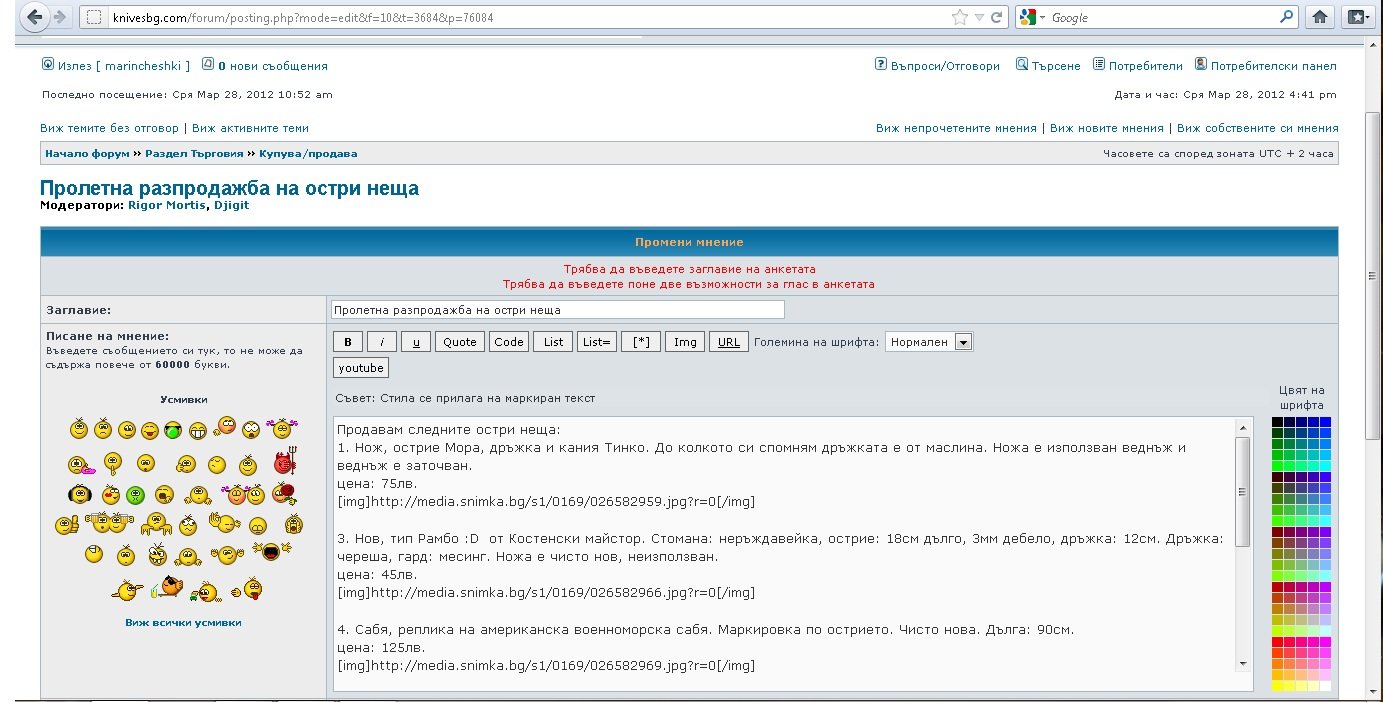Image resolution: width=1383 pixels, height=702 pixels.
Task: Open the Купува/продава breadcrumb
Action: [308, 154]
